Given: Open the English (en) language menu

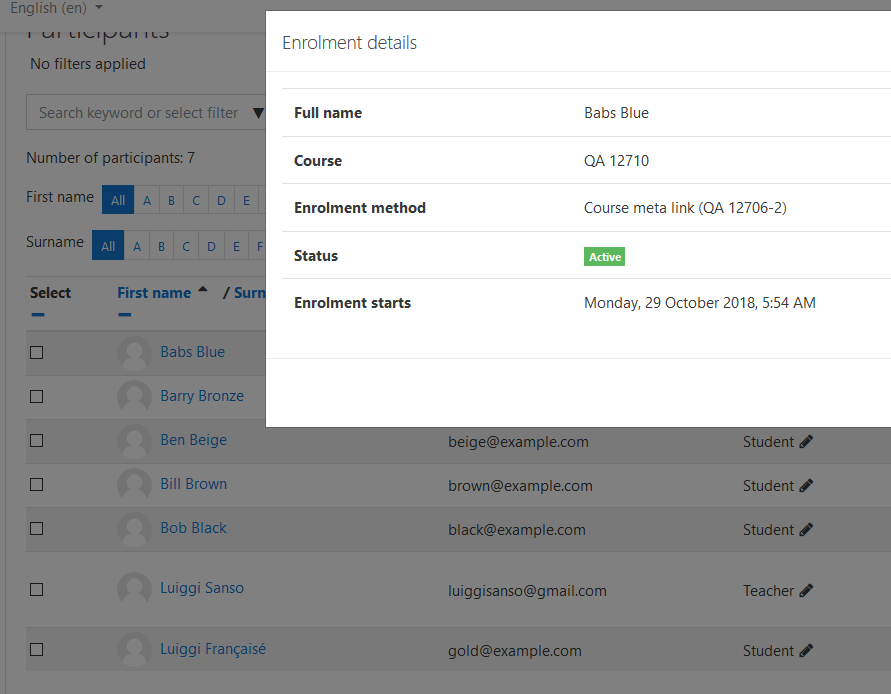Looking at the screenshot, I should tap(56, 8).
